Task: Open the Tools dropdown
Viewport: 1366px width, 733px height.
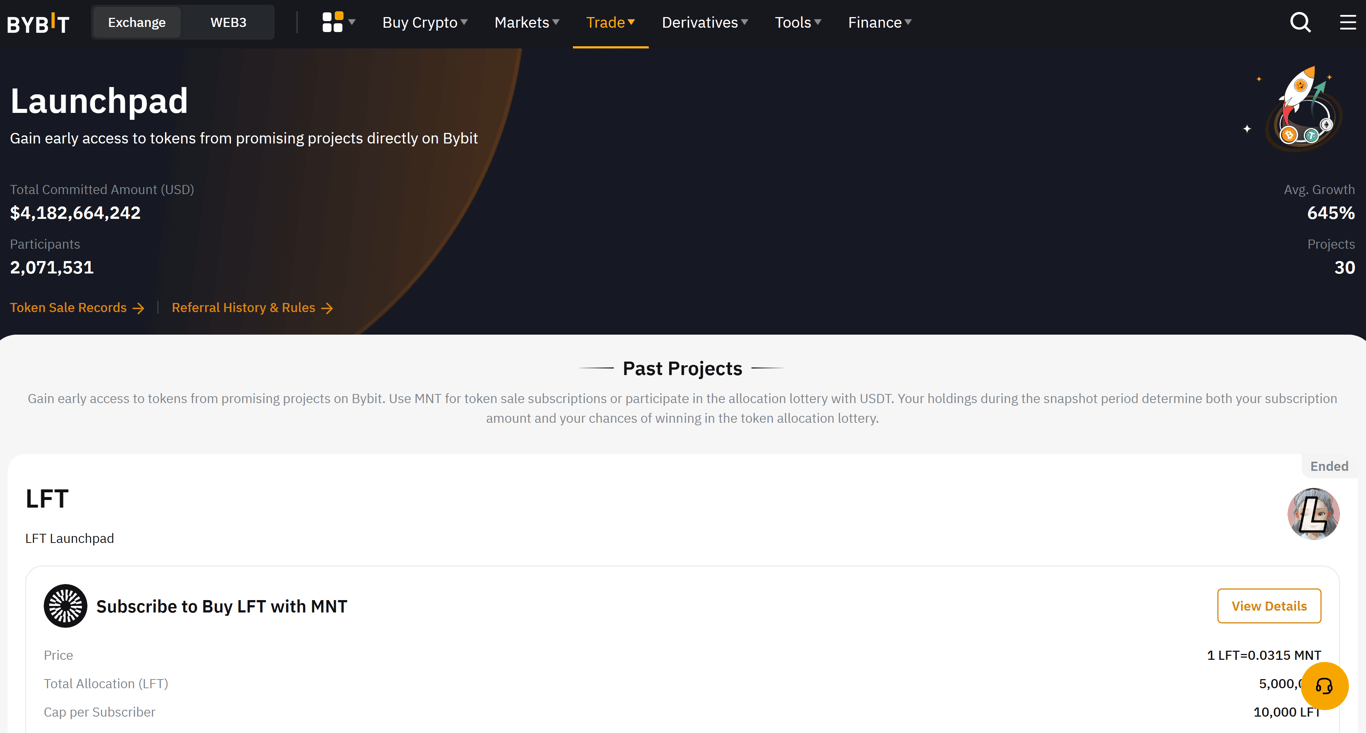Action: point(798,22)
